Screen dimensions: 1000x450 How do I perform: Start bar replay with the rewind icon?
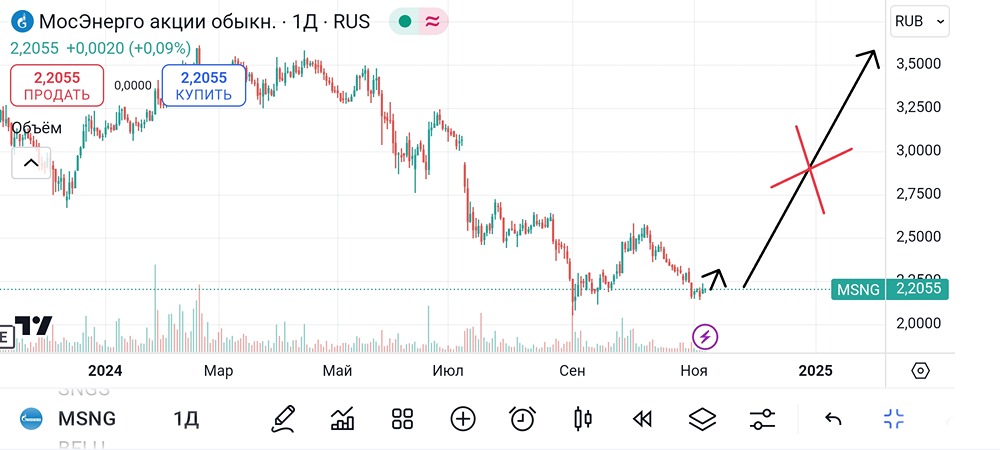pyautogui.click(x=643, y=419)
